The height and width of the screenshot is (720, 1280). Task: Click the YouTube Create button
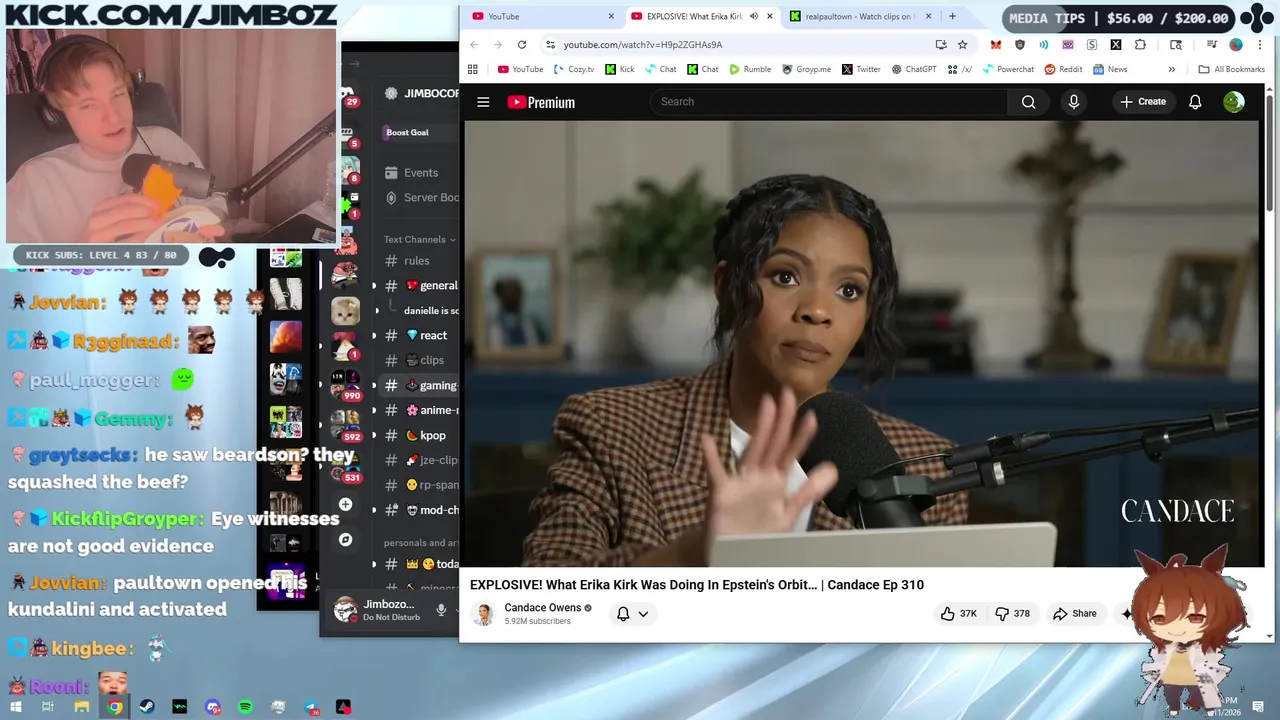click(1143, 102)
